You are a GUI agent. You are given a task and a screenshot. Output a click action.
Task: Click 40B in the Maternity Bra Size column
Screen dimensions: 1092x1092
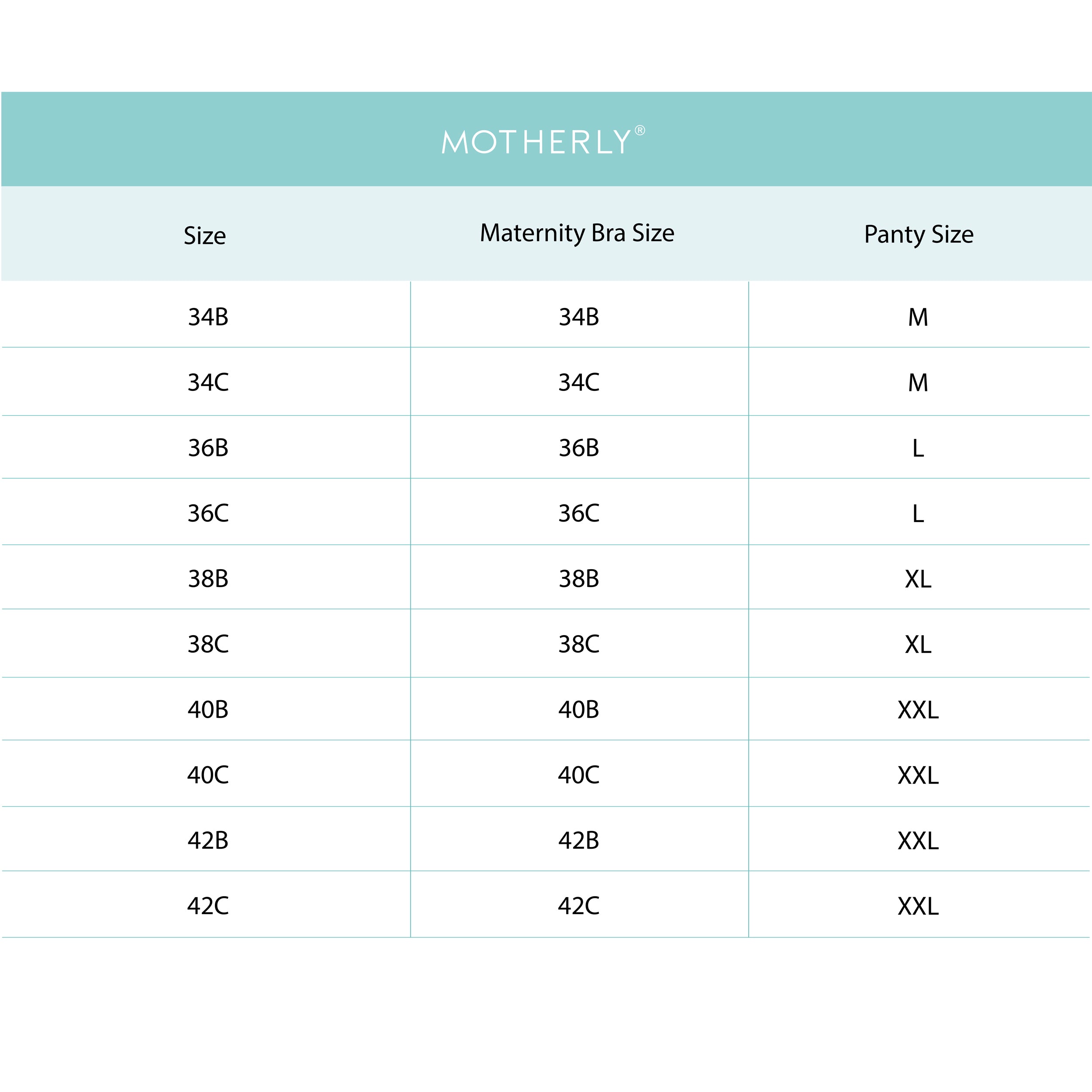(579, 710)
